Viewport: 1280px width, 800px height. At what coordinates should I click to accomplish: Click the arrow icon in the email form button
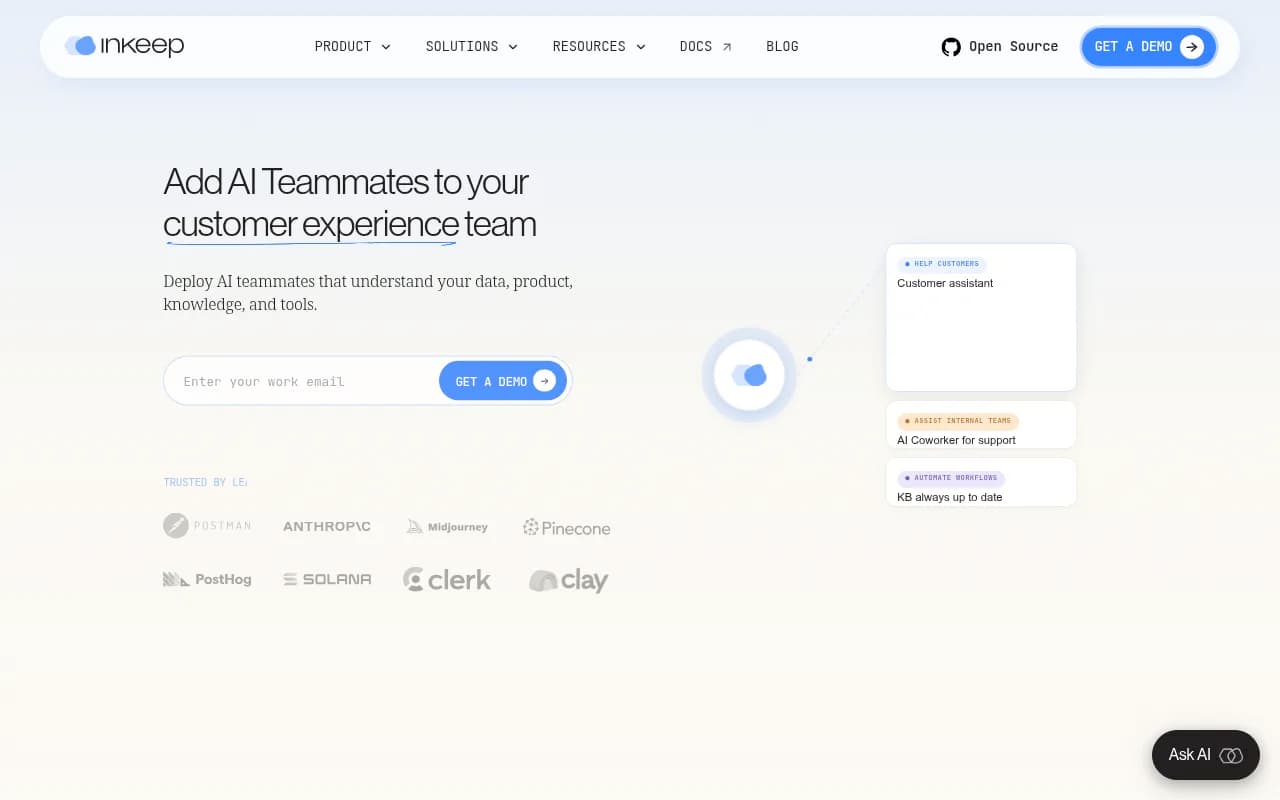[544, 381]
